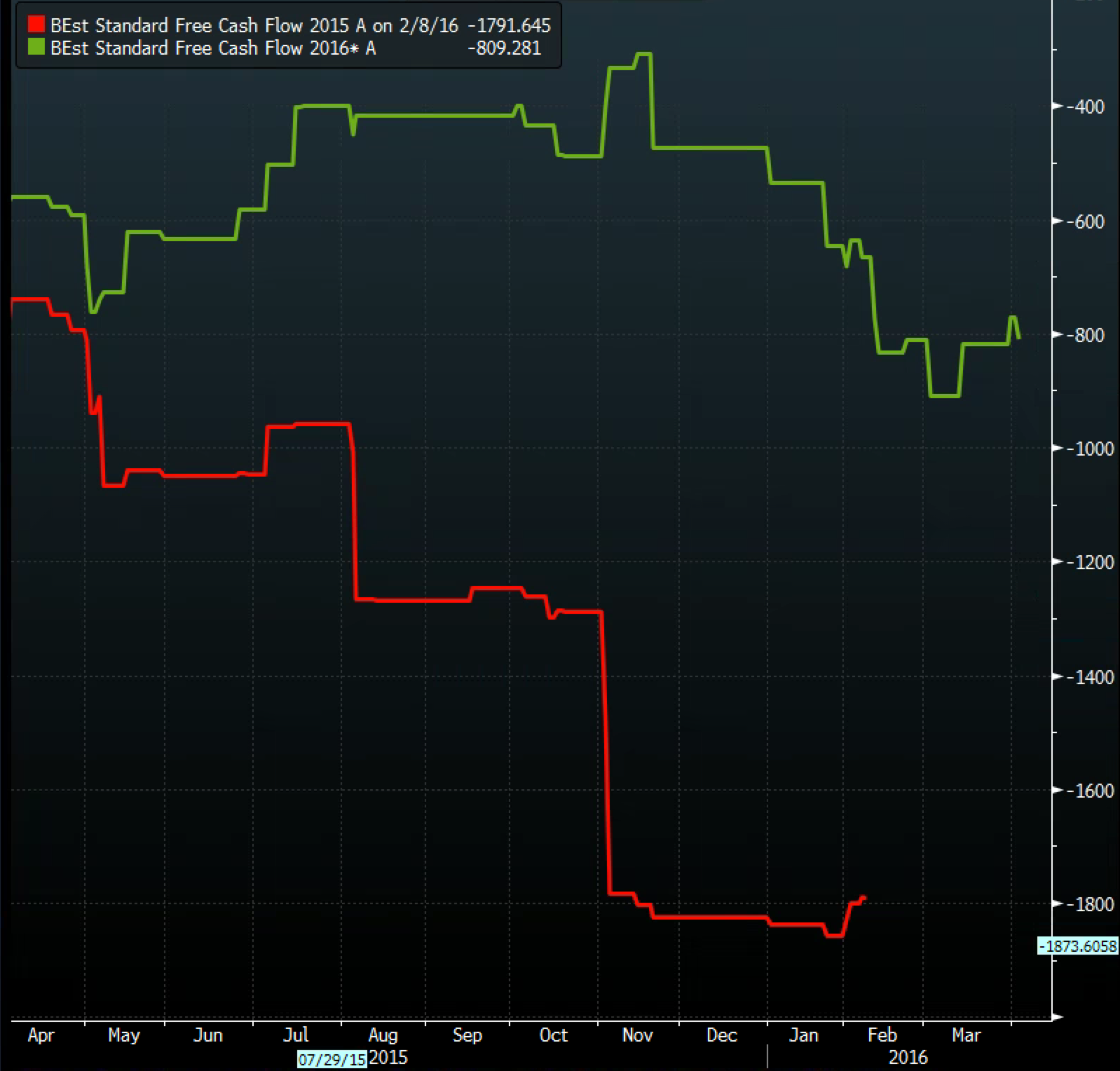Click the green legend color swatch
The width and height of the screenshot is (1120, 1071).
pyautogui.click(x=36, y=48)
